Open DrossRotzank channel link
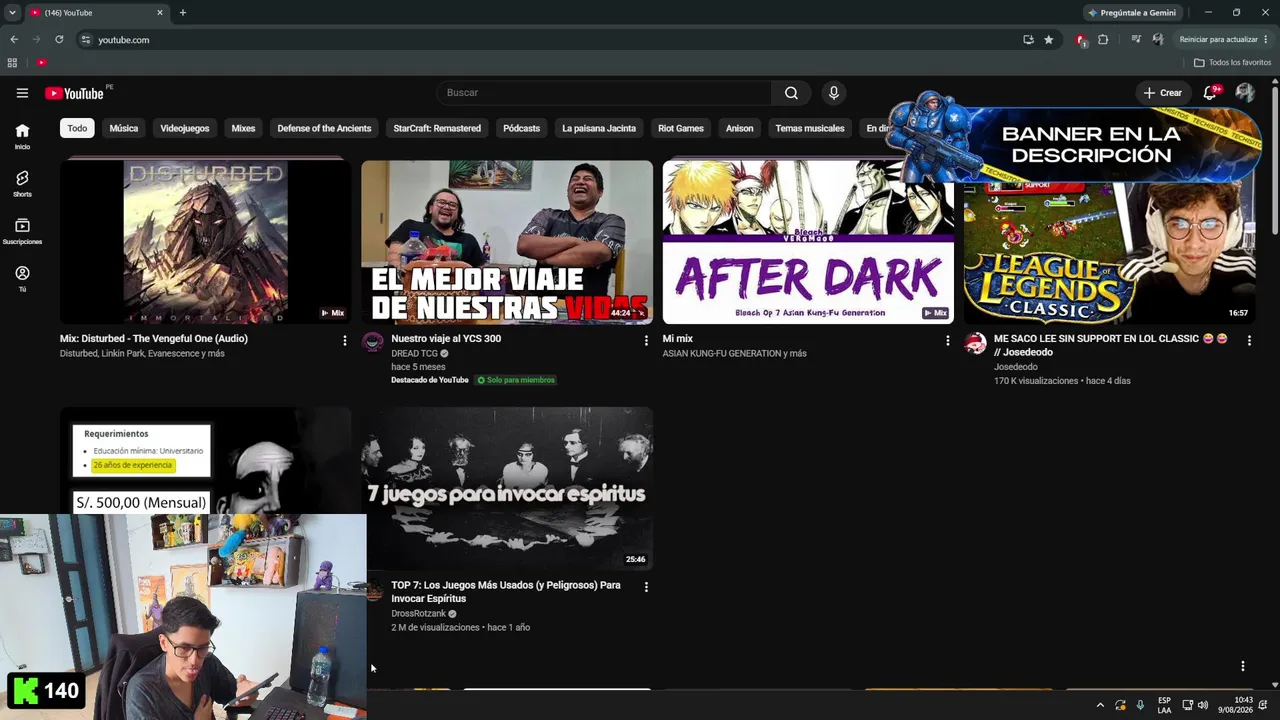The height and width of the screenshot is (720, 1280). (419, 614)
